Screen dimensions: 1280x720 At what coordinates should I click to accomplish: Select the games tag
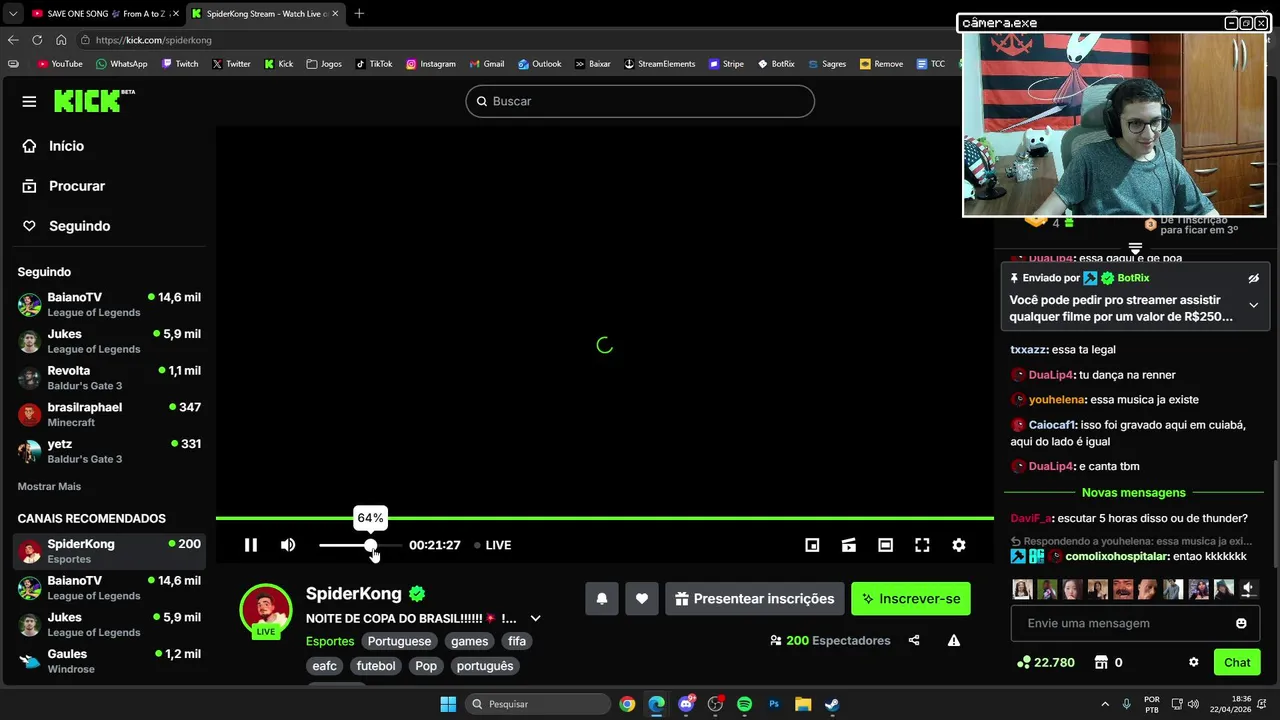pyautogui.click(x=469, y=641)
